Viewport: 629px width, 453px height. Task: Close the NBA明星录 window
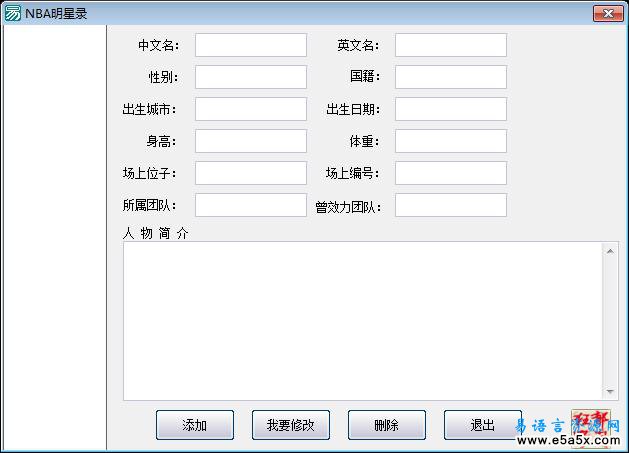pos(608,14)
